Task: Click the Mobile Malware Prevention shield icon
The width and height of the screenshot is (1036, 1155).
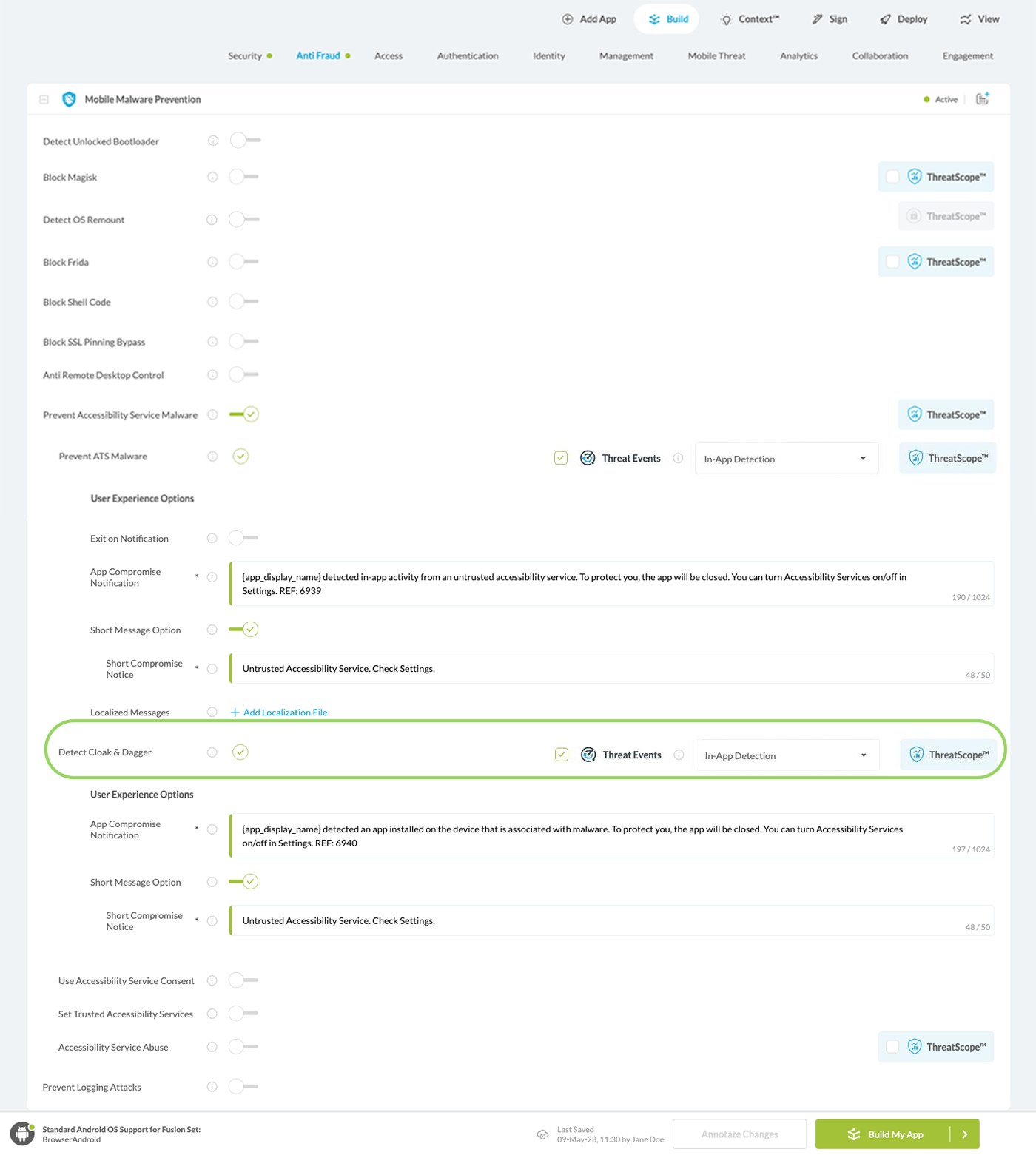Action: (69, 99)
